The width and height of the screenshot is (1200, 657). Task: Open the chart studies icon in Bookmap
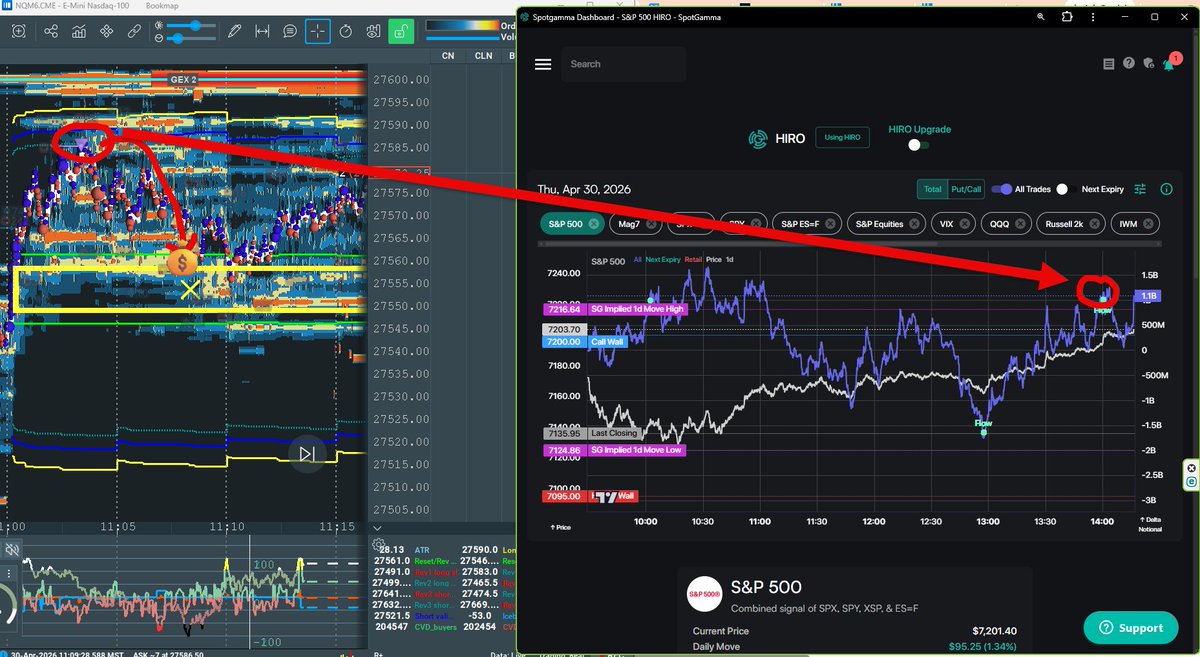pyautogui.click(x=78, y=31)
